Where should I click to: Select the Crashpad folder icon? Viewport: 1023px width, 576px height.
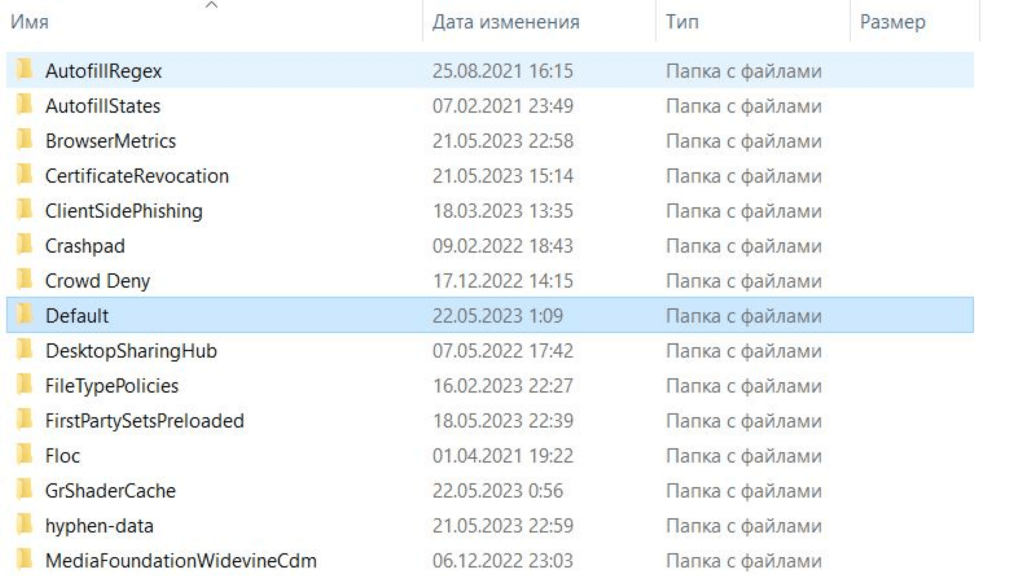[23, 246]
